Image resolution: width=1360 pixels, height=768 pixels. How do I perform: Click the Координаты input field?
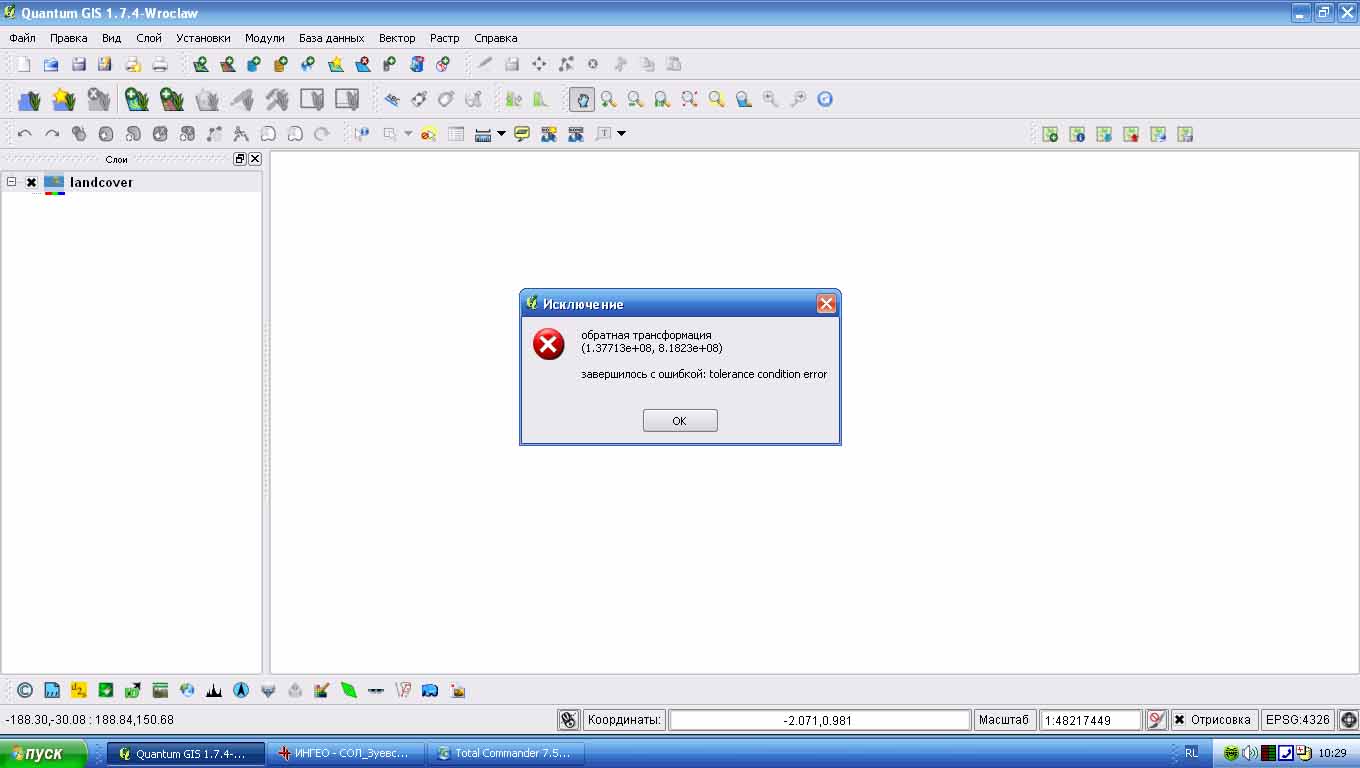click(x=820, y=720)
